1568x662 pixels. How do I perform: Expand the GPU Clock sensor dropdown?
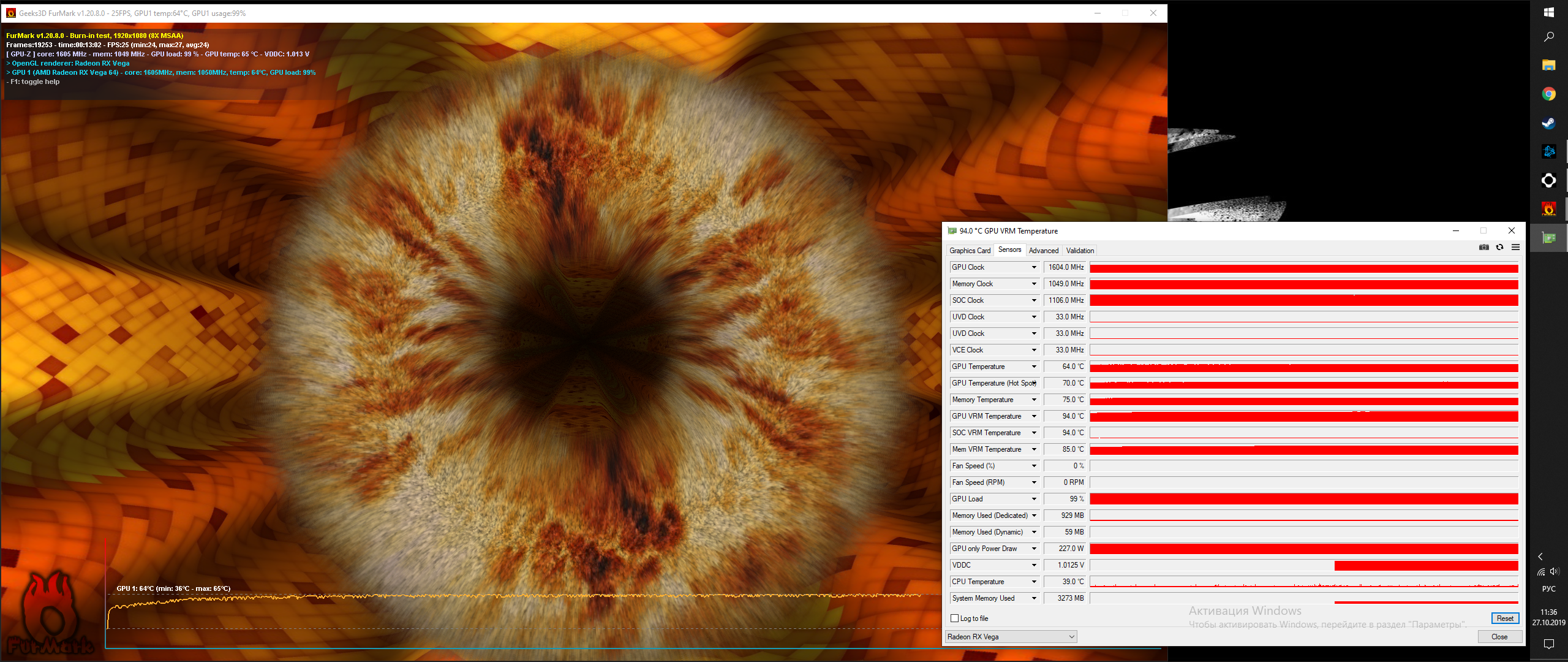point(1034,267)
